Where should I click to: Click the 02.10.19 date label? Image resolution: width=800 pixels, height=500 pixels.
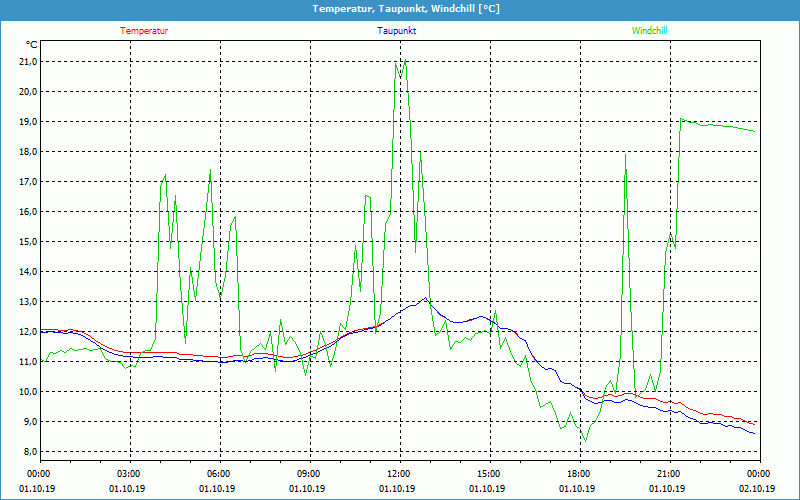[758, 489]
